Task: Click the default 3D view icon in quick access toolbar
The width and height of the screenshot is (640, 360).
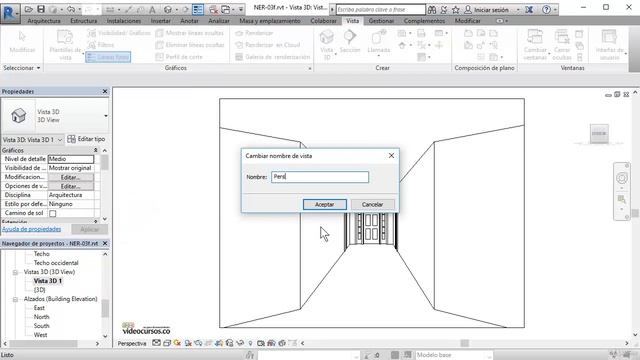Action: [167, 9]
